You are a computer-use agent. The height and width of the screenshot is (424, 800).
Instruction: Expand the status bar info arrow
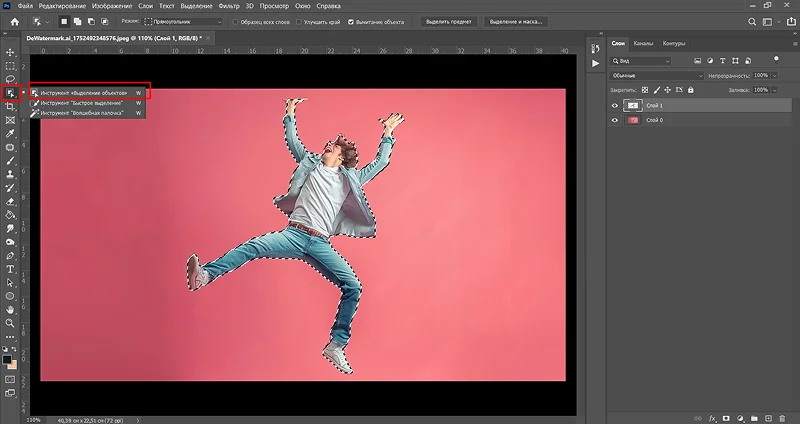point(138,420)
